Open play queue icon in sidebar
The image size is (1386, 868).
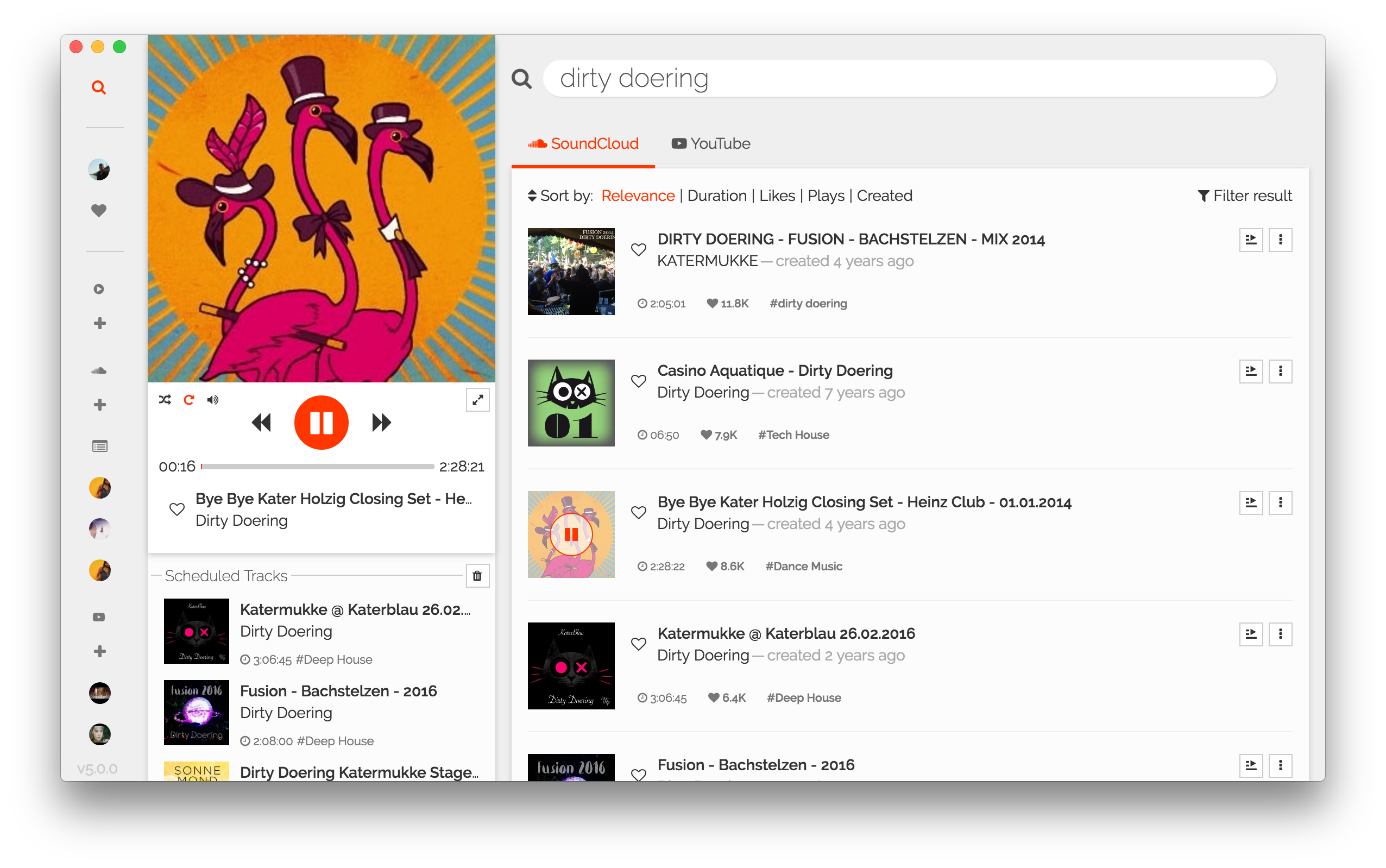[x=99, y=289]
